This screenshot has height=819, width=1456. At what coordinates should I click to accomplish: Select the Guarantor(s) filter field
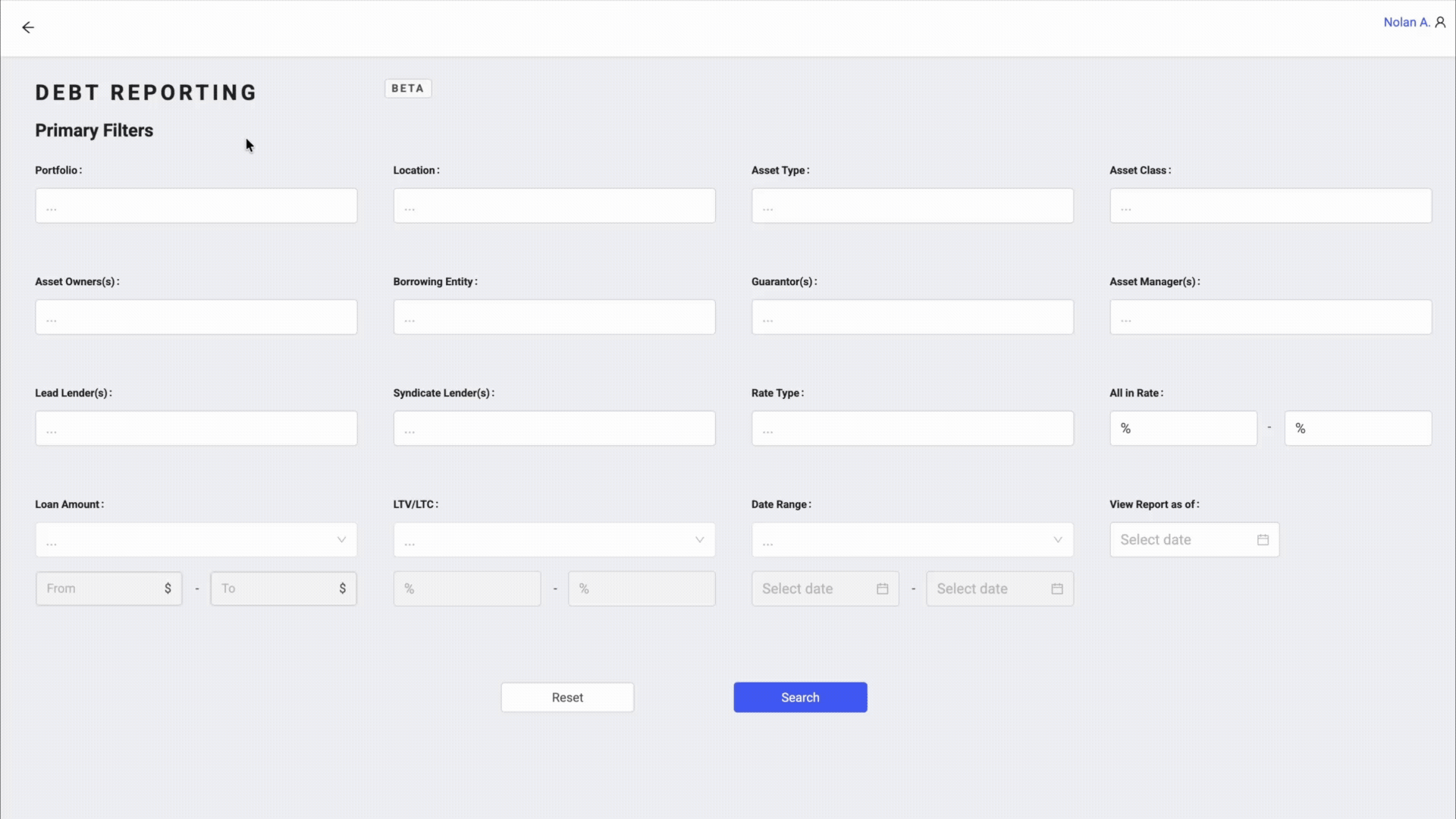(912, 316)
